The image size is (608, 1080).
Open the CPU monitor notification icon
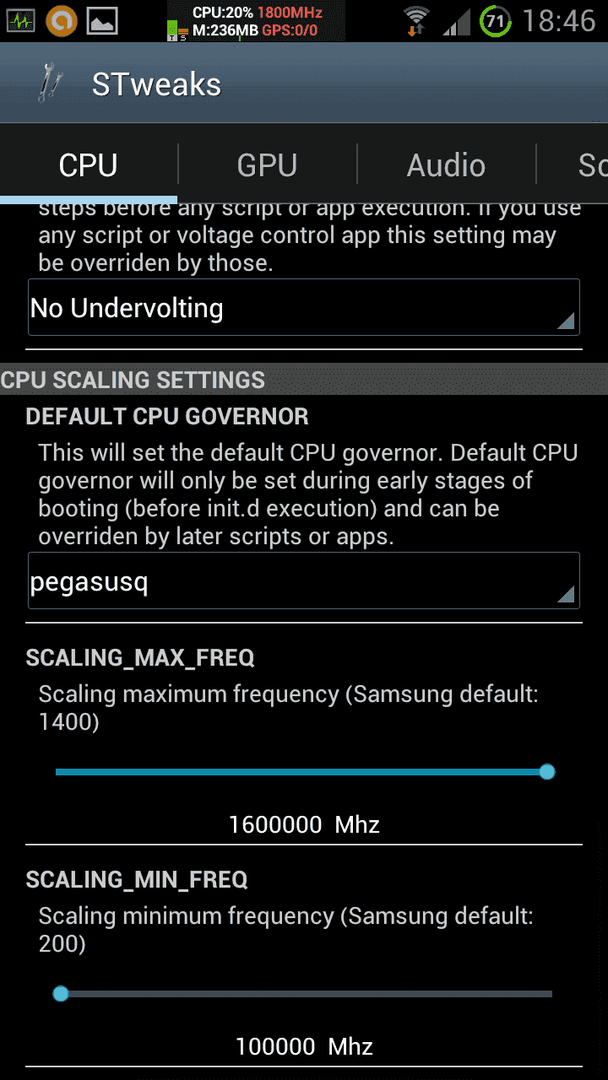(x=21, y=21)
